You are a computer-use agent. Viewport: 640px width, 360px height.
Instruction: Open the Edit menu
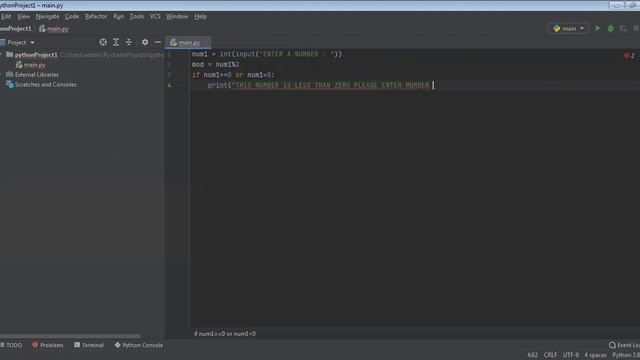coord(6,16)
